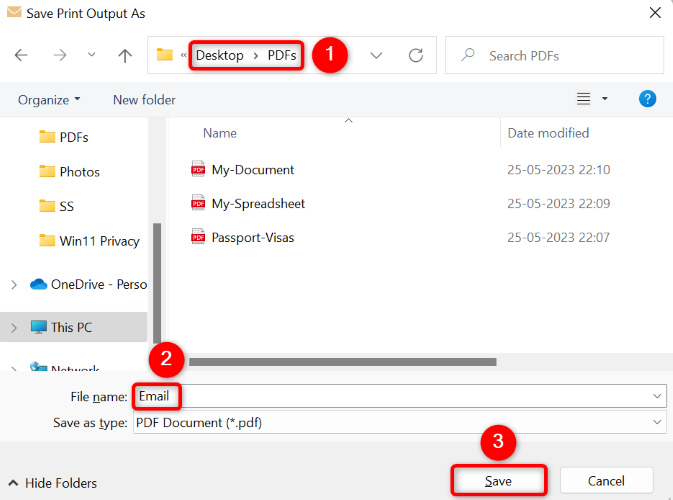Open the Organize menu
673x500 pixels.
point(49,100)
